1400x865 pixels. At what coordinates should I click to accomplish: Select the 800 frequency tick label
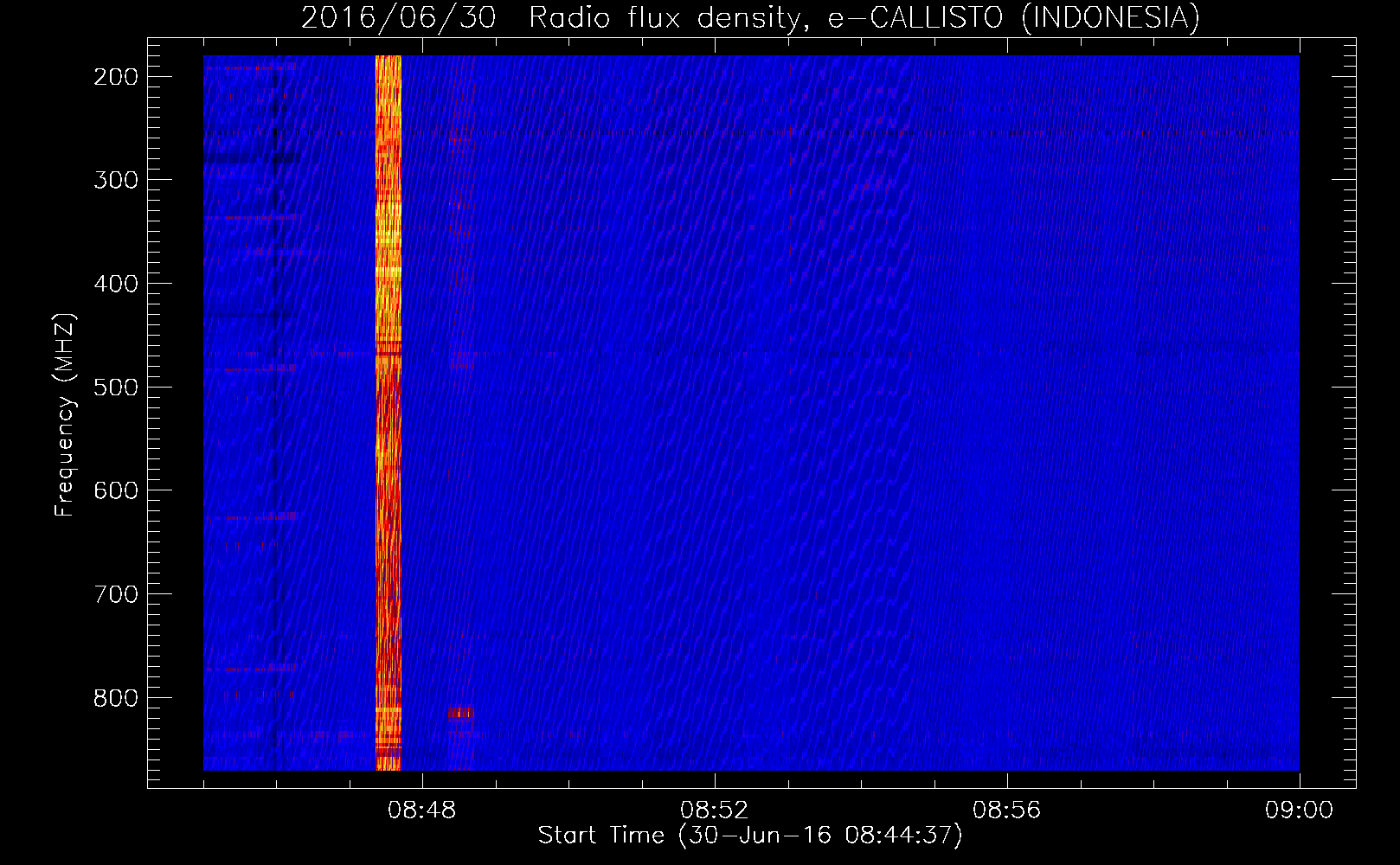pos(116,697)
